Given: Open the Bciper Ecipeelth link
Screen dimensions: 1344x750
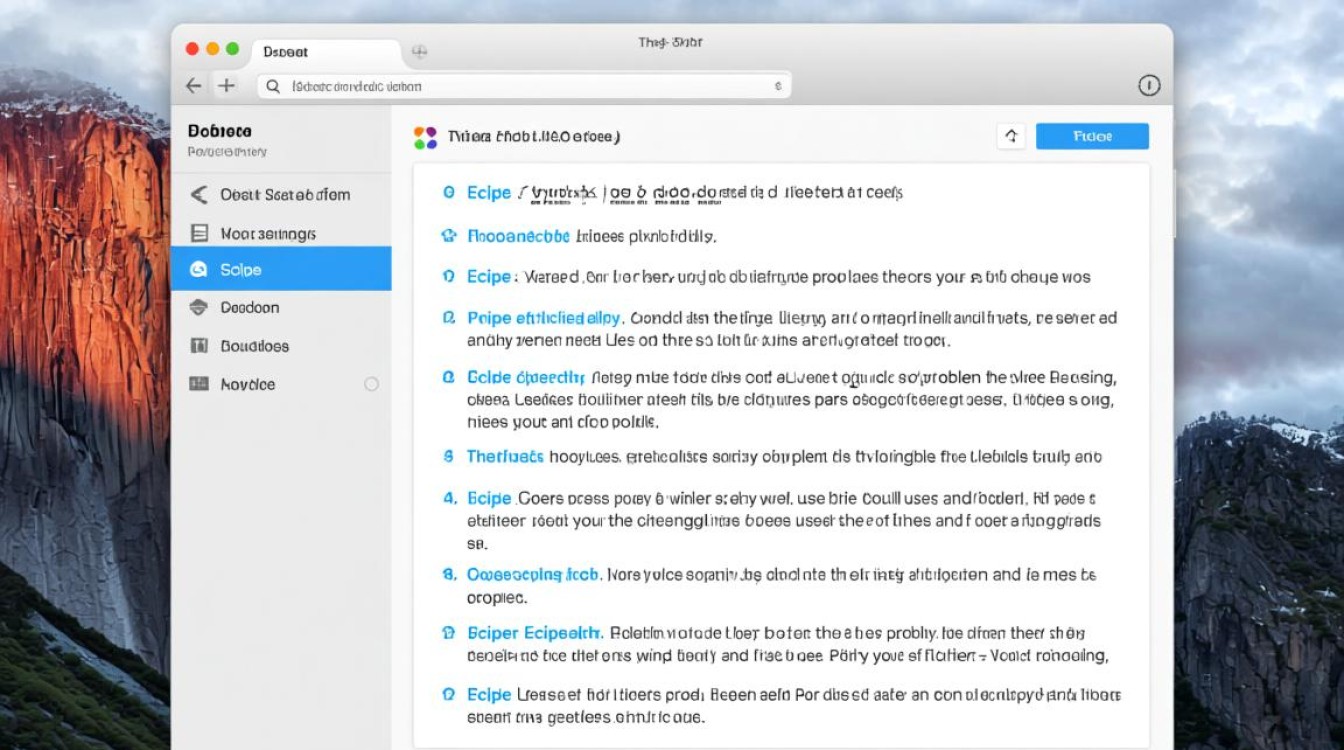Looking at the screenshot, I should (534, 633).
